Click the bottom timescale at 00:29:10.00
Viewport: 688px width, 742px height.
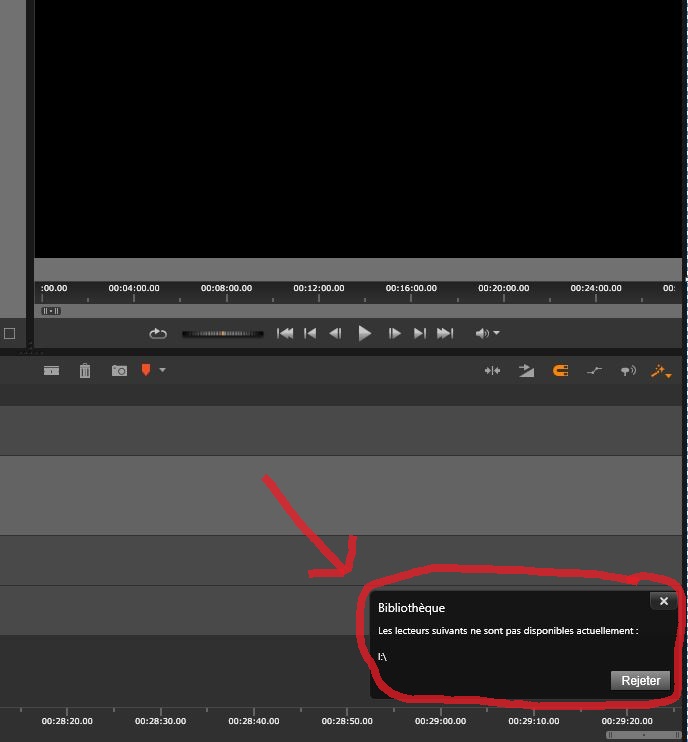(534, 721)
